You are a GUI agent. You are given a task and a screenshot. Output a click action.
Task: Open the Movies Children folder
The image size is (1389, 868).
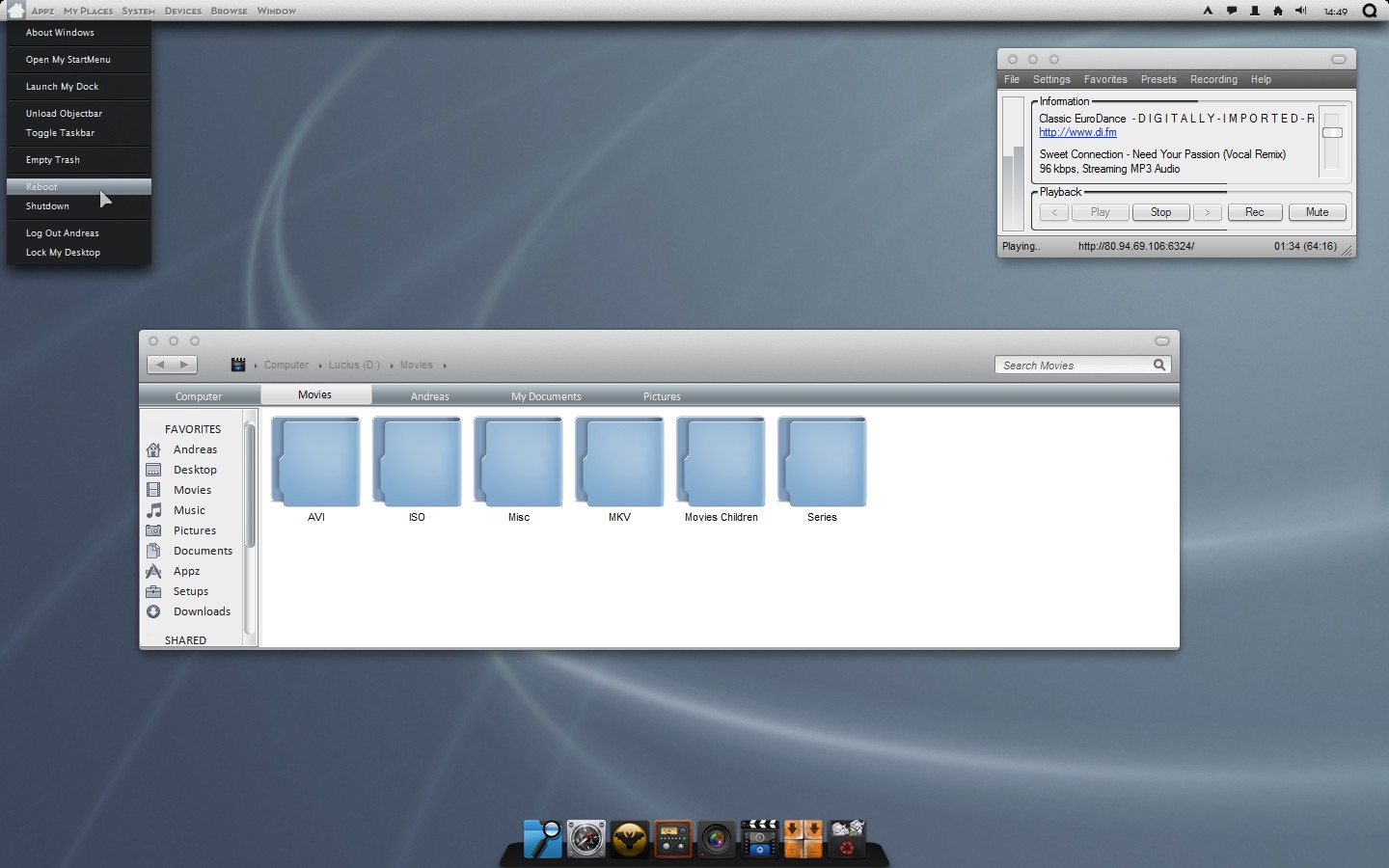point(722,470)
